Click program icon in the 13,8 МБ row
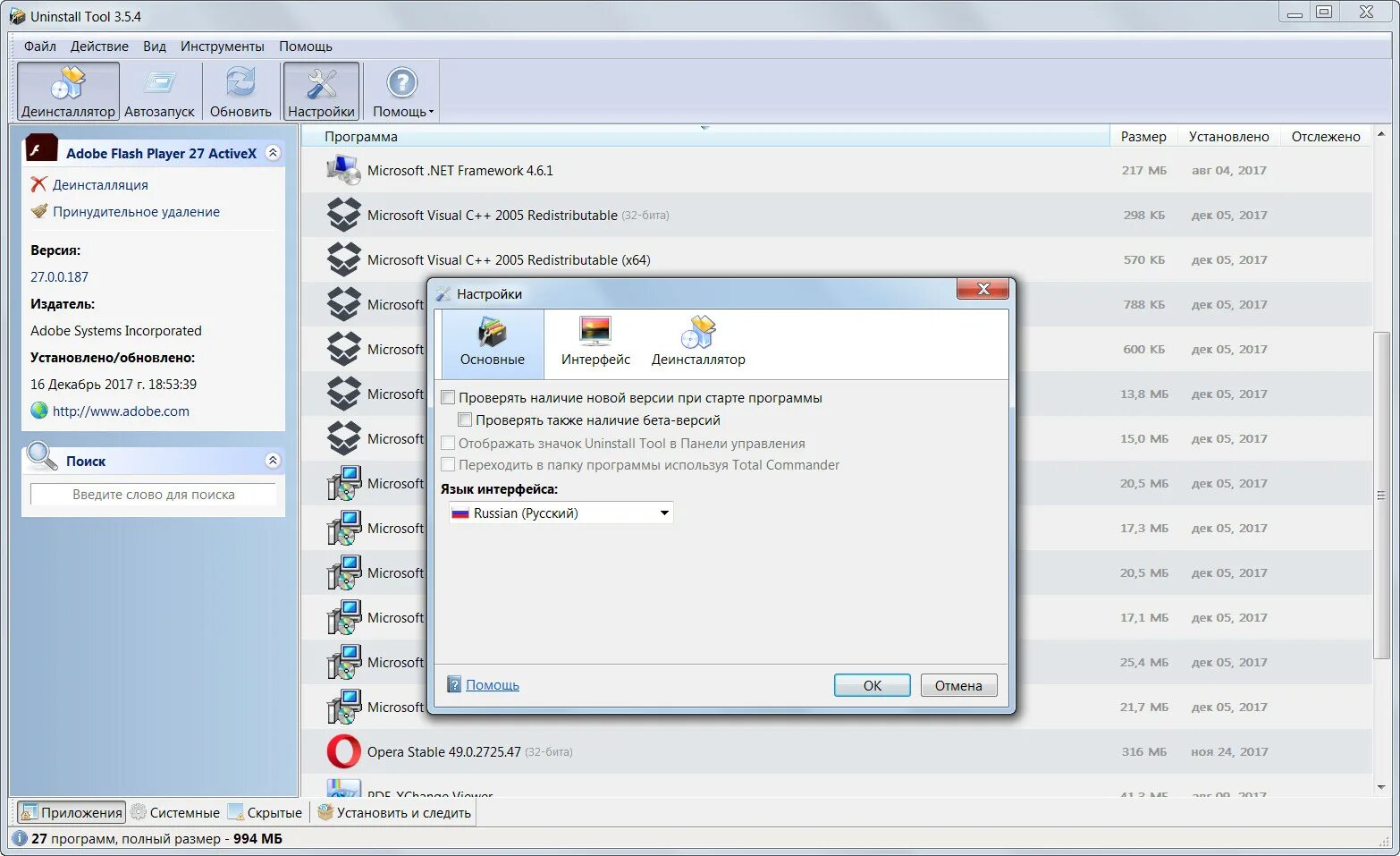This screenshot has height=856, width=1400. coord(343,394)
